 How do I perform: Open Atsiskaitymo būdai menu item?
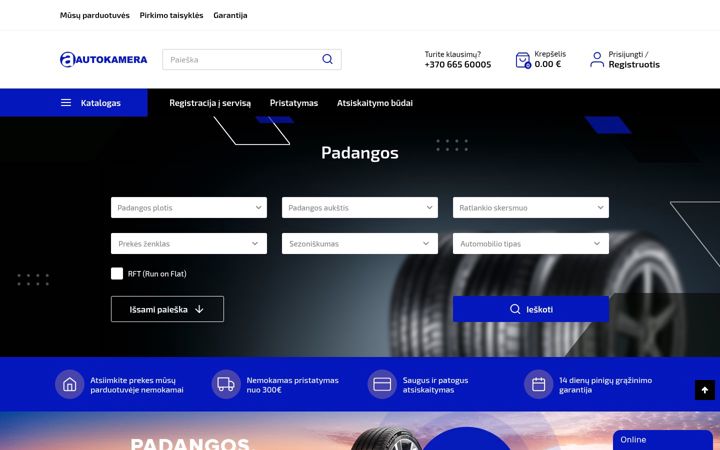[x=375, y=103]
